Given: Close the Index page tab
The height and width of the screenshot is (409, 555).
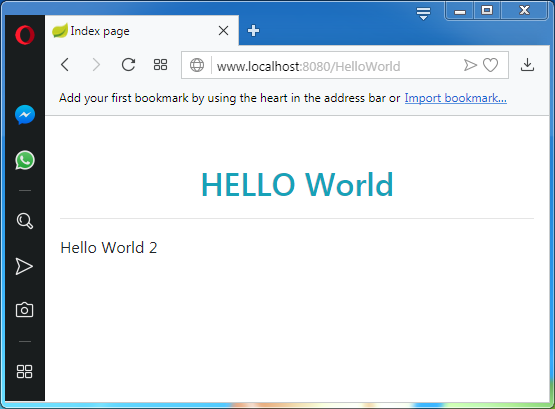Looking at the screenshot, I should (x=223, y=31).
